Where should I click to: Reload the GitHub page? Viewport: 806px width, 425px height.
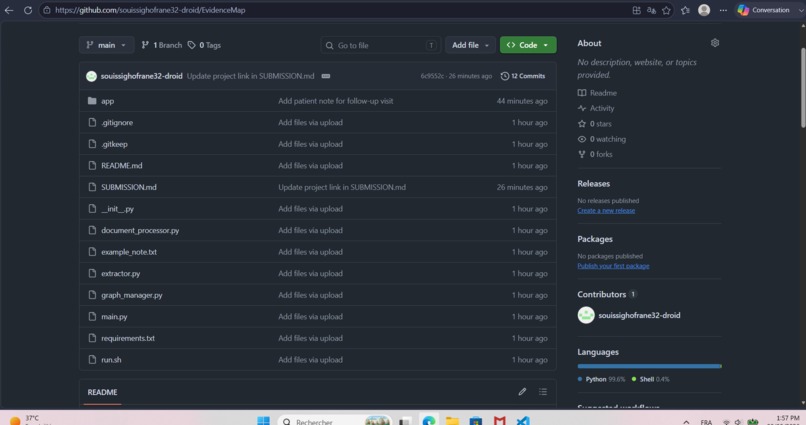(28, 10)
